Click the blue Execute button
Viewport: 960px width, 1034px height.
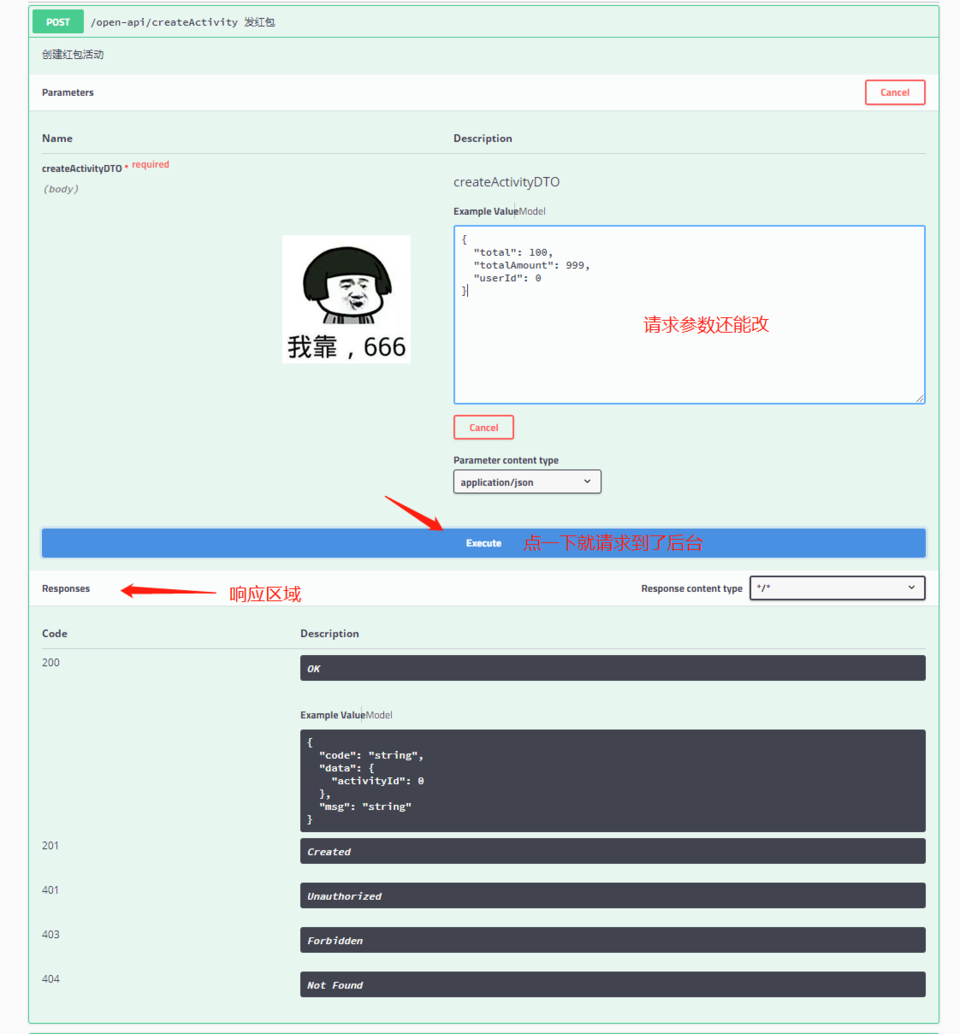point(484,543)
